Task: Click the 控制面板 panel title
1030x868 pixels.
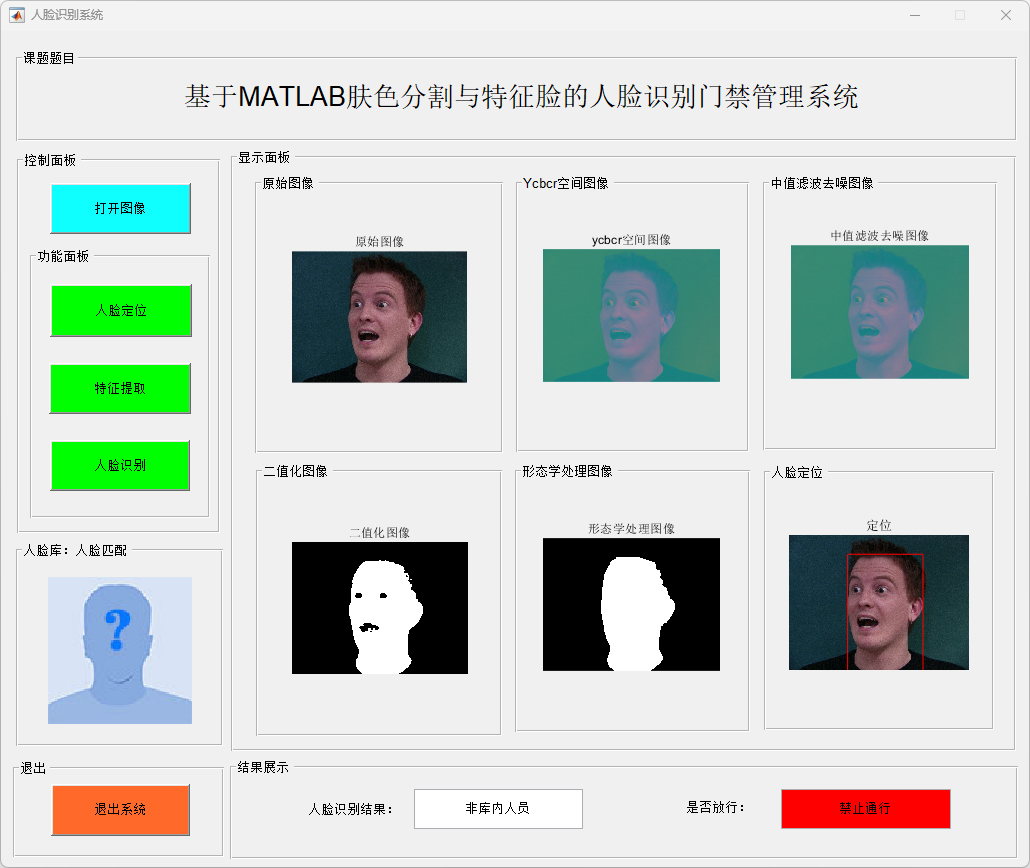Action: 50,160
